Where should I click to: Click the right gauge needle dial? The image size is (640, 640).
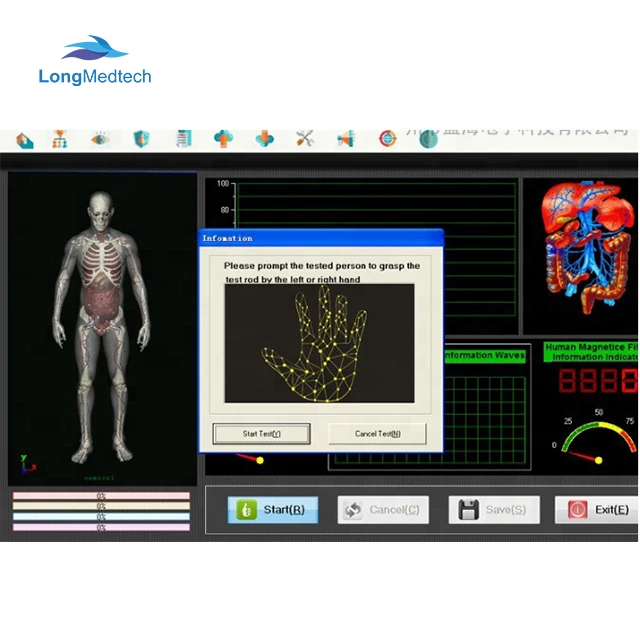597,443
